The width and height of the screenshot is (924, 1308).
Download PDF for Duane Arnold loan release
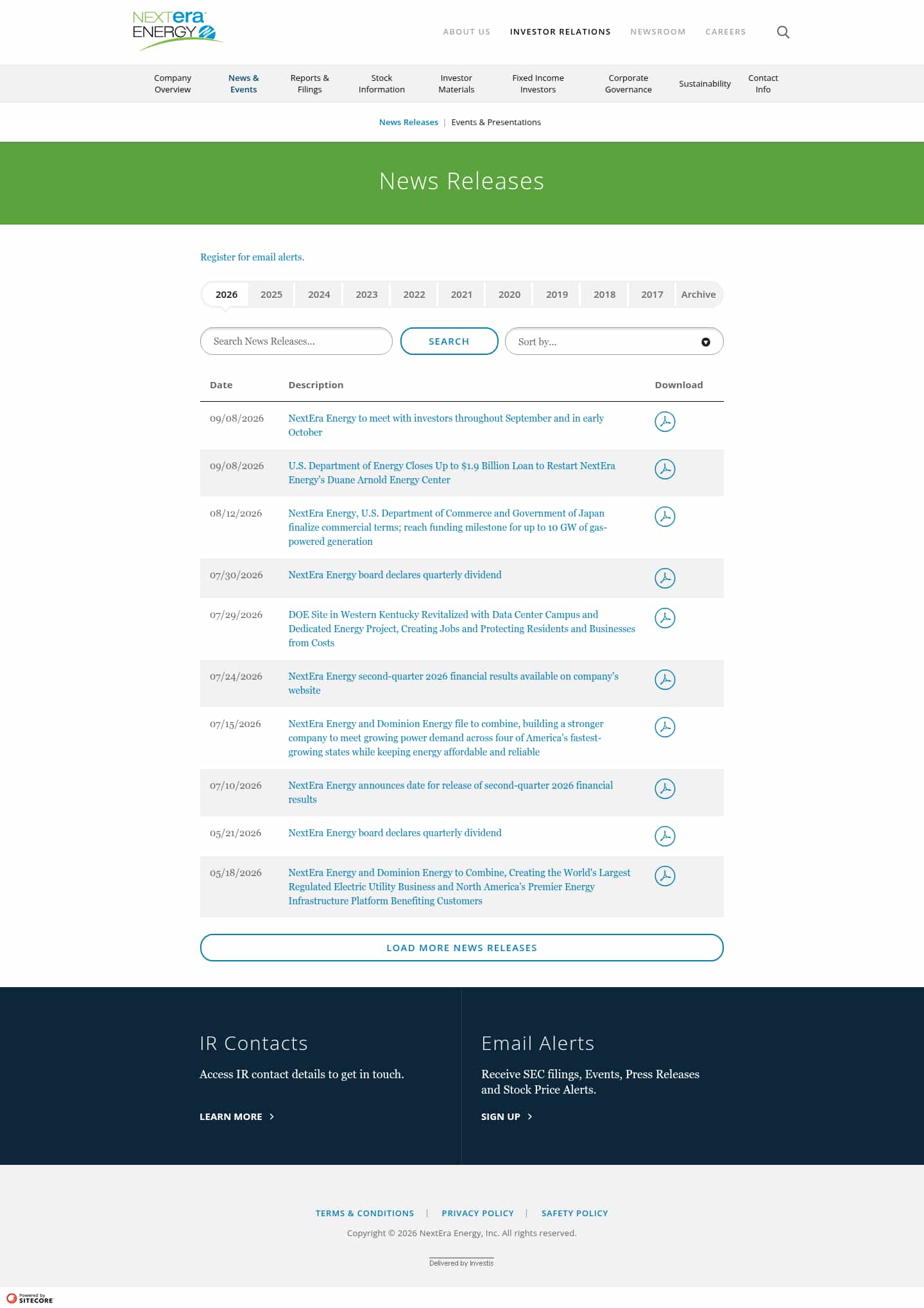click(665, 469)
